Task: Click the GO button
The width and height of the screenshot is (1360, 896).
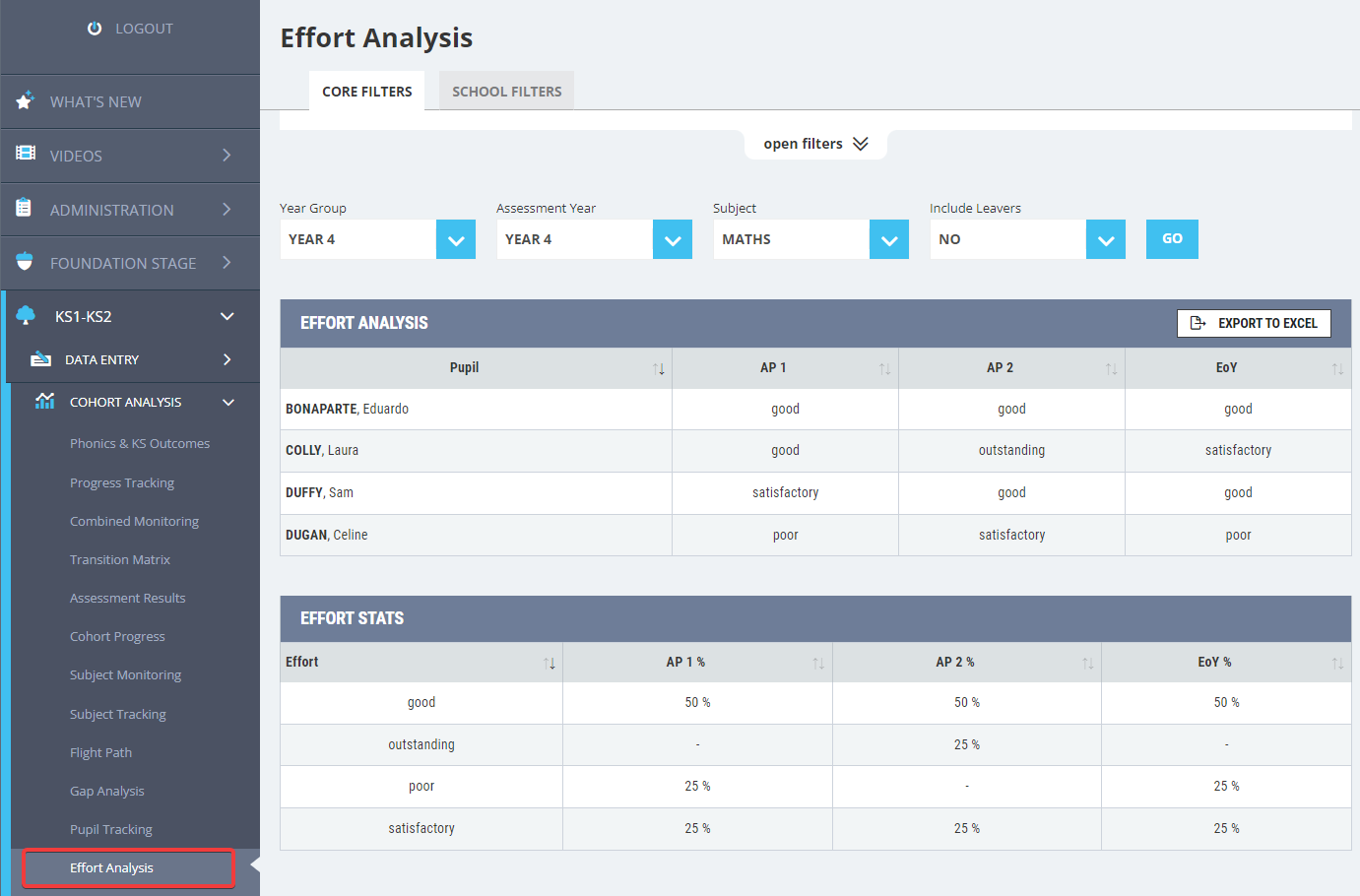Action: point(1172,239)
